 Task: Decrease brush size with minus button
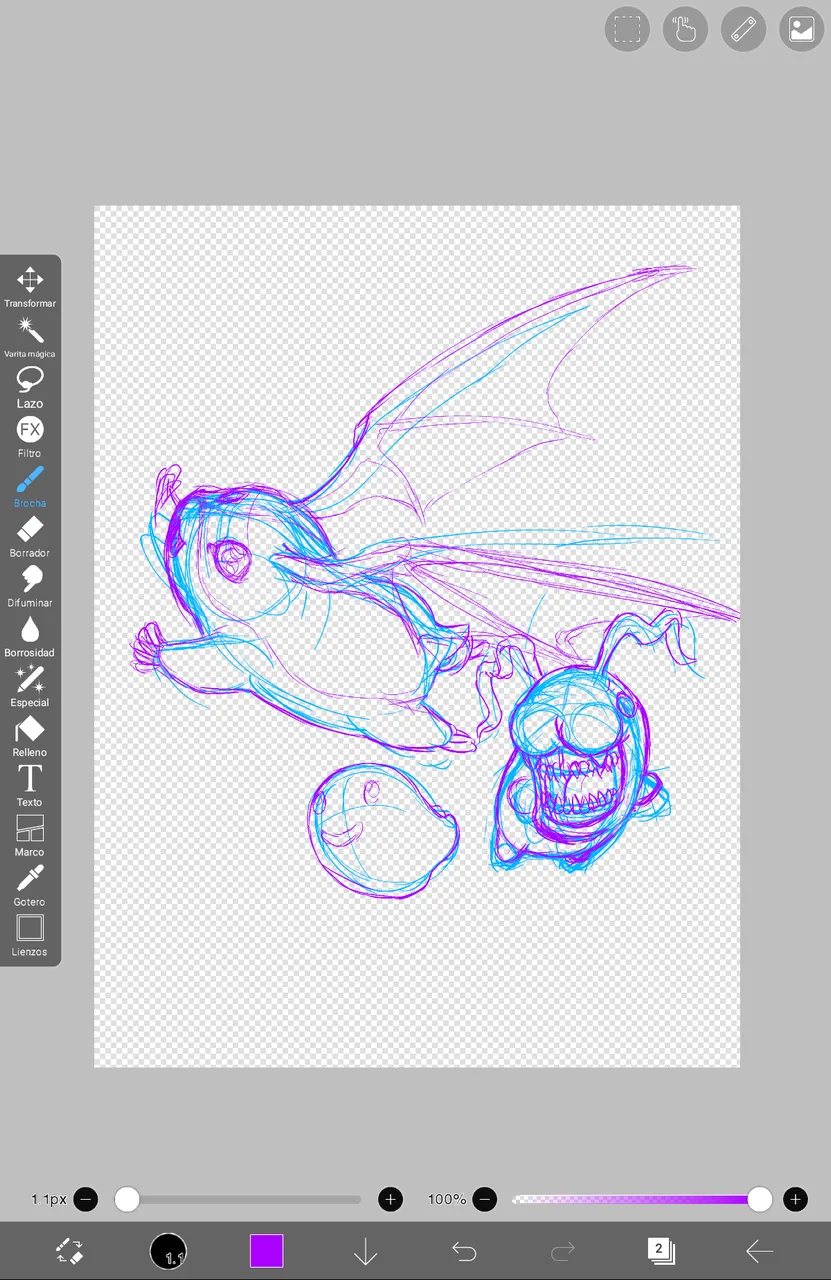[86, 1199]
